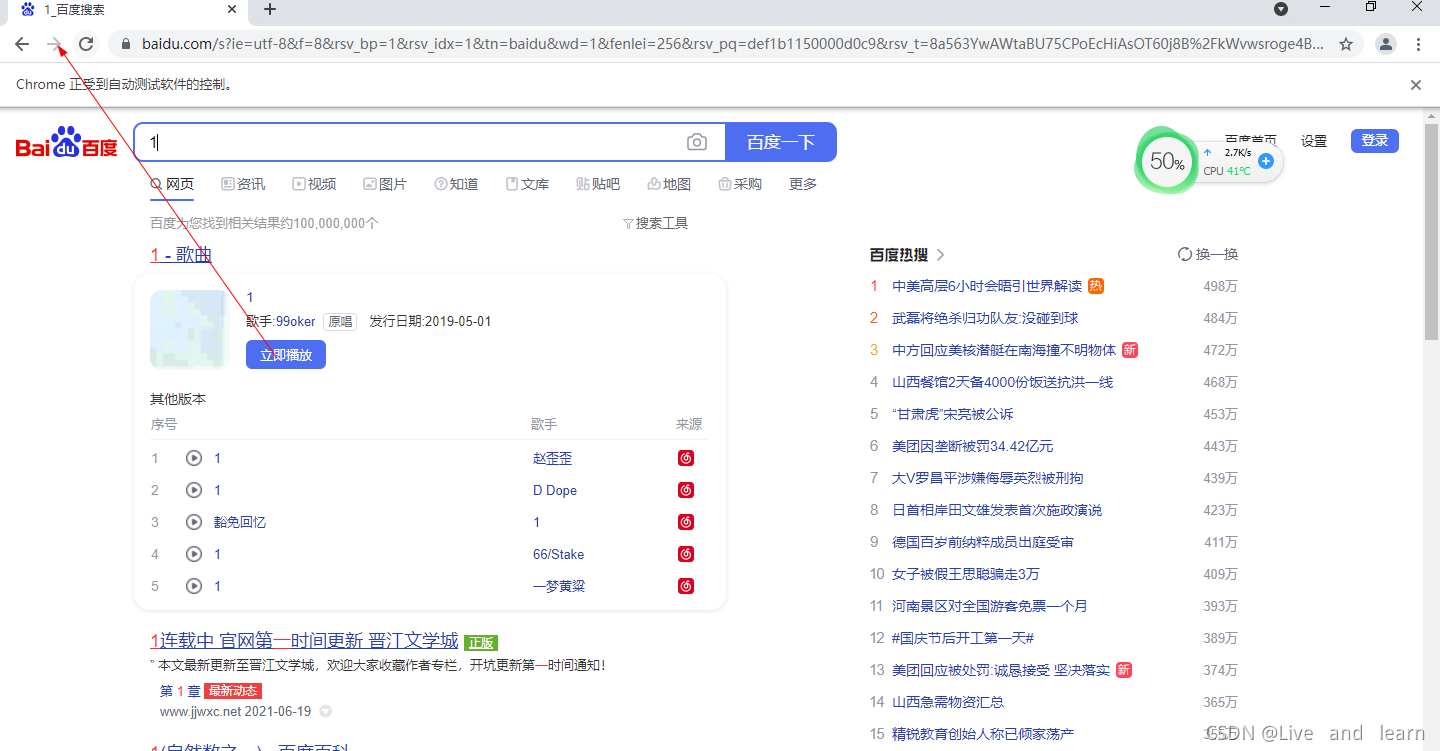
Task: Open singer link 一梦黄粱
Action: click(x=559, y=586)
